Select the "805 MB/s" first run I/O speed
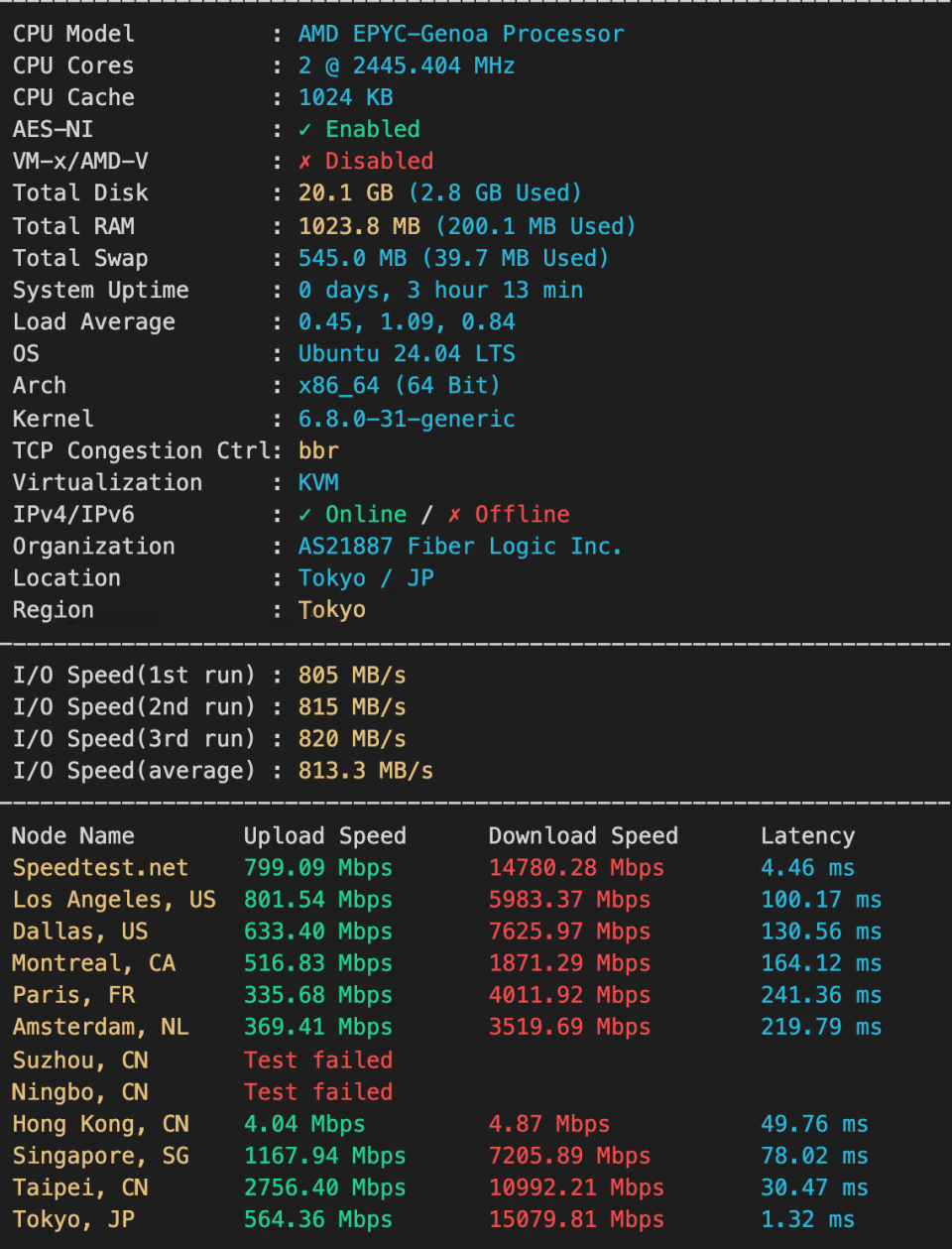The width and height of the screenshot is (952, 1249). (352, 675)
